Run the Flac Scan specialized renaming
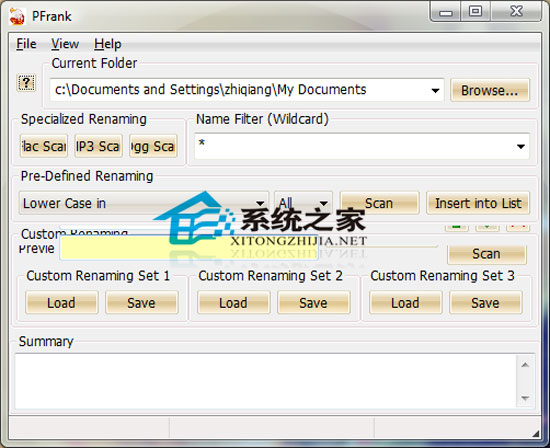The image size is (550, 448). [x=44, y=146]
